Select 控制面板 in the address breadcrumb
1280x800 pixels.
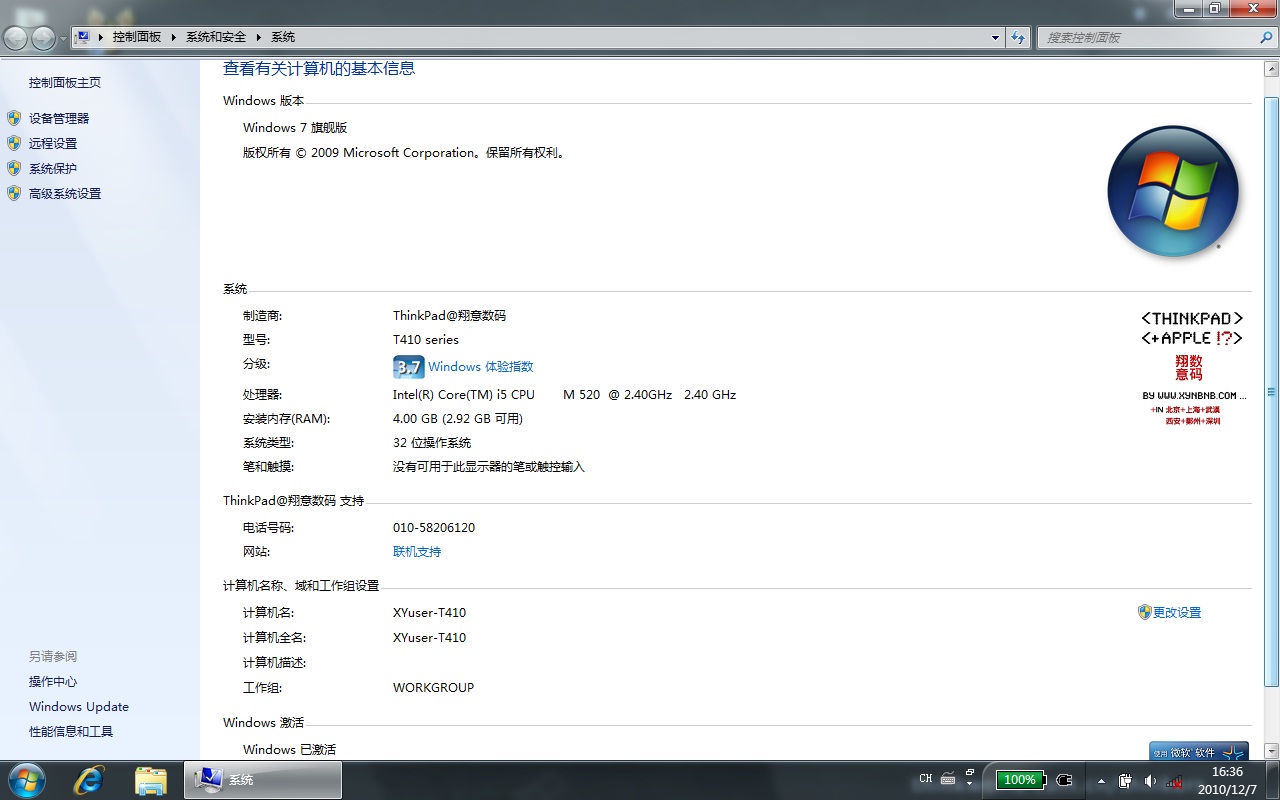point(136,37)
